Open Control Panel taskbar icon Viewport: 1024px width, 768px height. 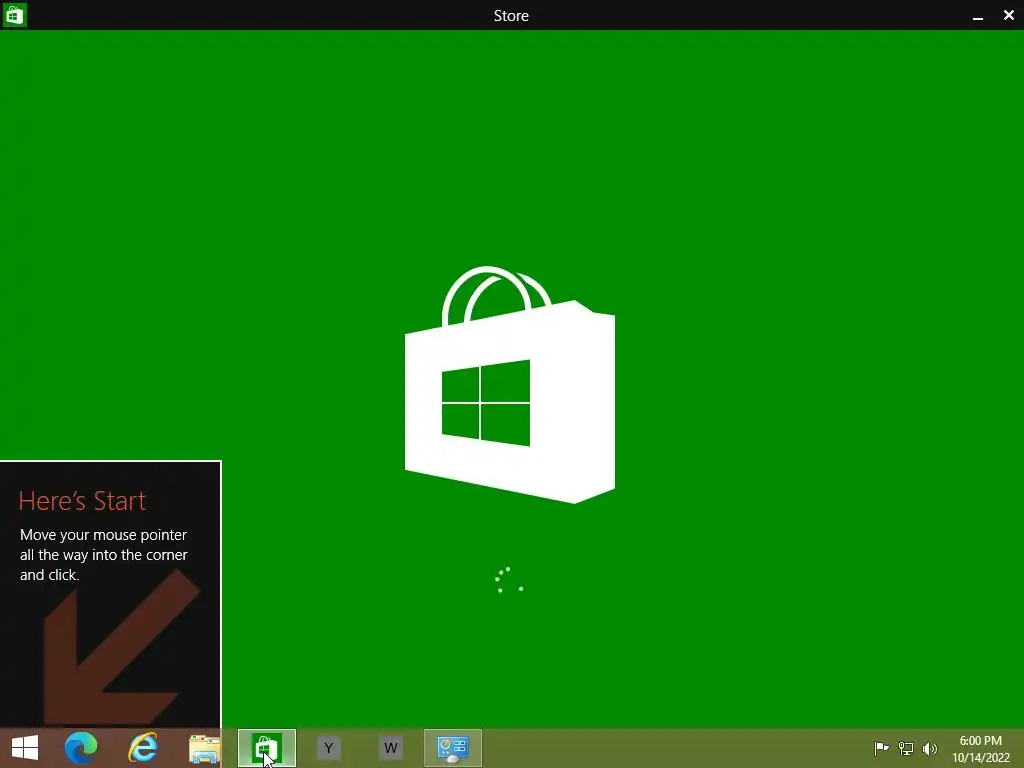tap(453, 748)
